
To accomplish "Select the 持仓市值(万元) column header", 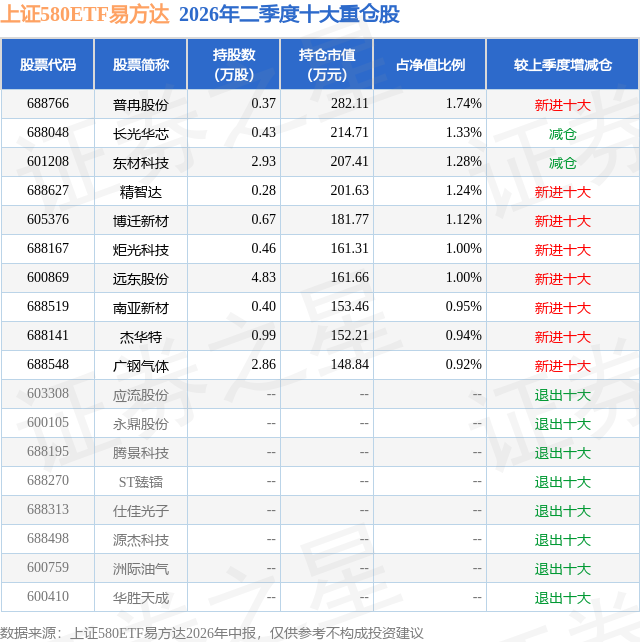I will tap(327, 65).
